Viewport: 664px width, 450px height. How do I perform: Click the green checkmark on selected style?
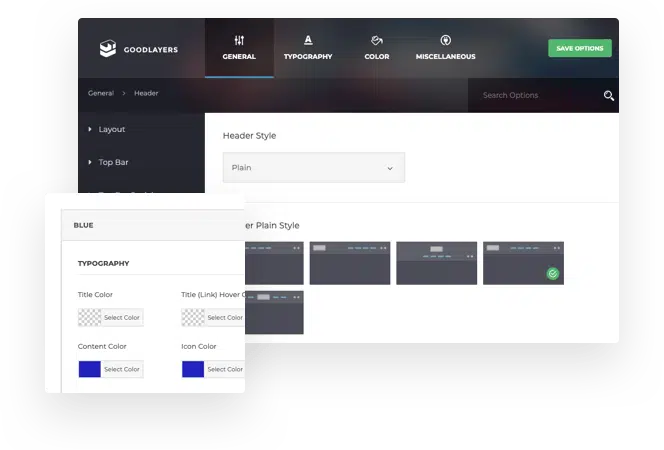[x=552, y=273]
